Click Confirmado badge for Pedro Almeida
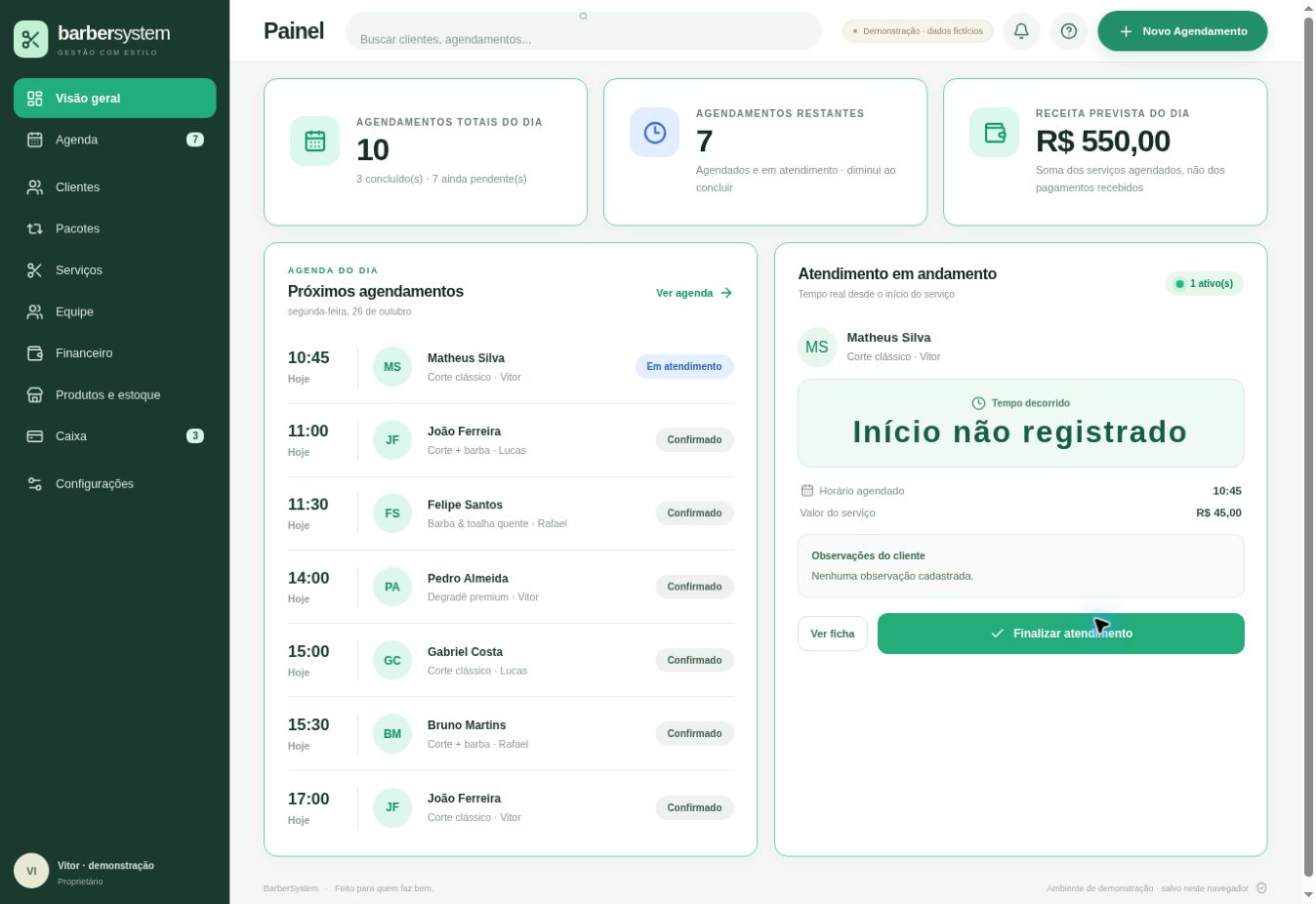This screenshot has width=1316, height=904. 694,587
